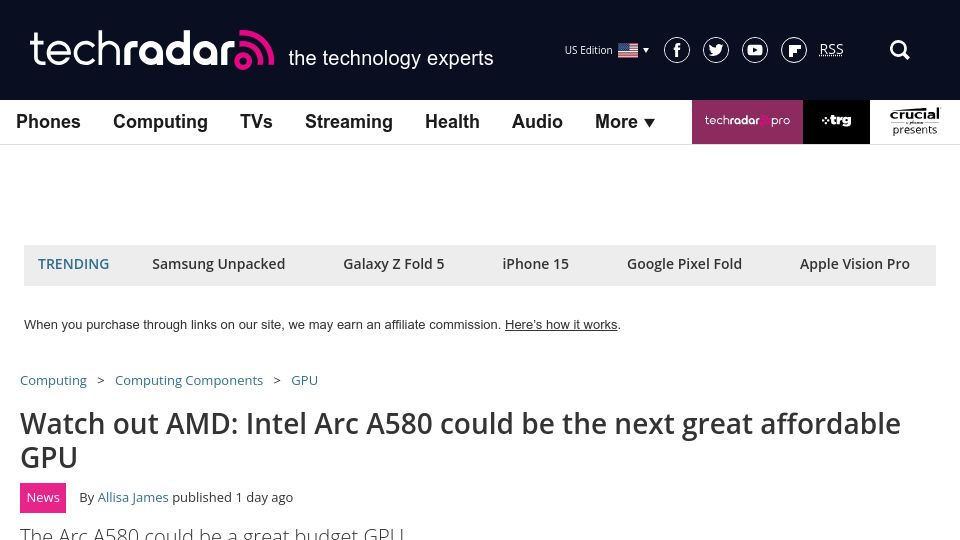This screenshot has height=540, width=960.
Task: Open the RSS feed link
Action: click(831, 50)
